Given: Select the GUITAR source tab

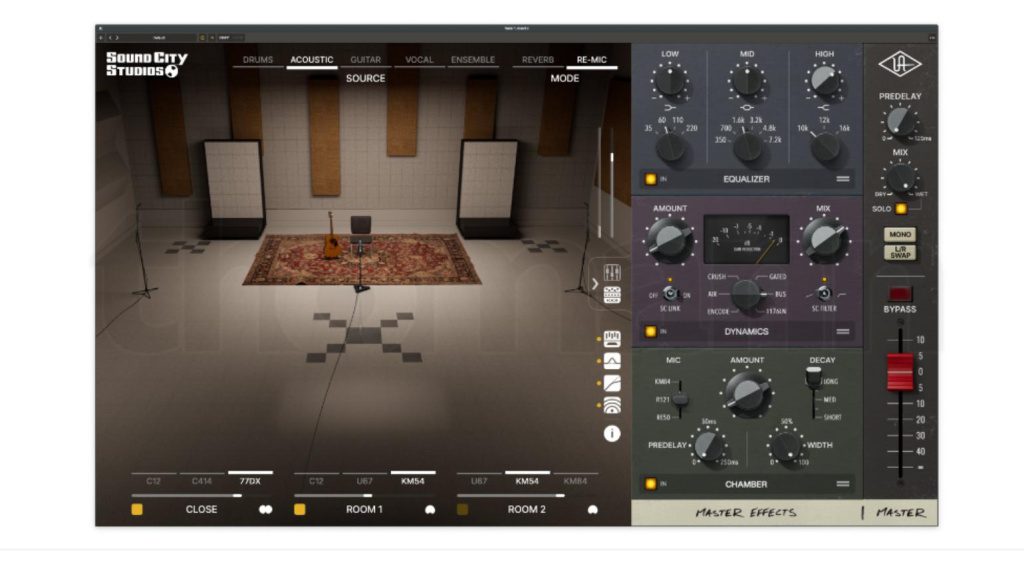Looking at the screenshot, I should (366, 59).
